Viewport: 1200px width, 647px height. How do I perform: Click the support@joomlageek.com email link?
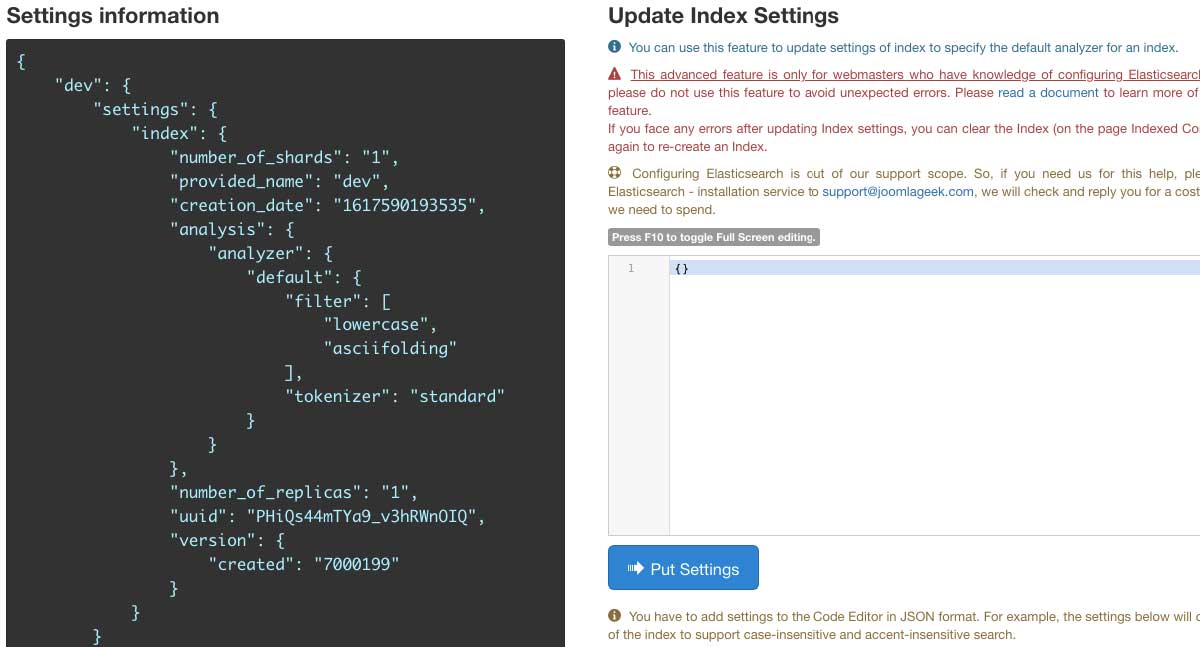pyautogui.click(x=897, y=191)
